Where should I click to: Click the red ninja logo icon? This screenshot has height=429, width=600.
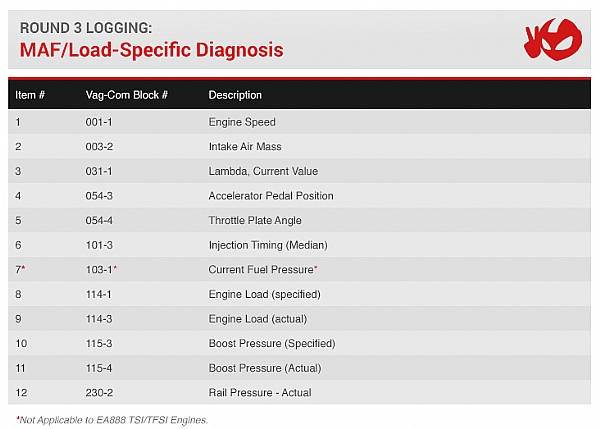coord(553,39)
